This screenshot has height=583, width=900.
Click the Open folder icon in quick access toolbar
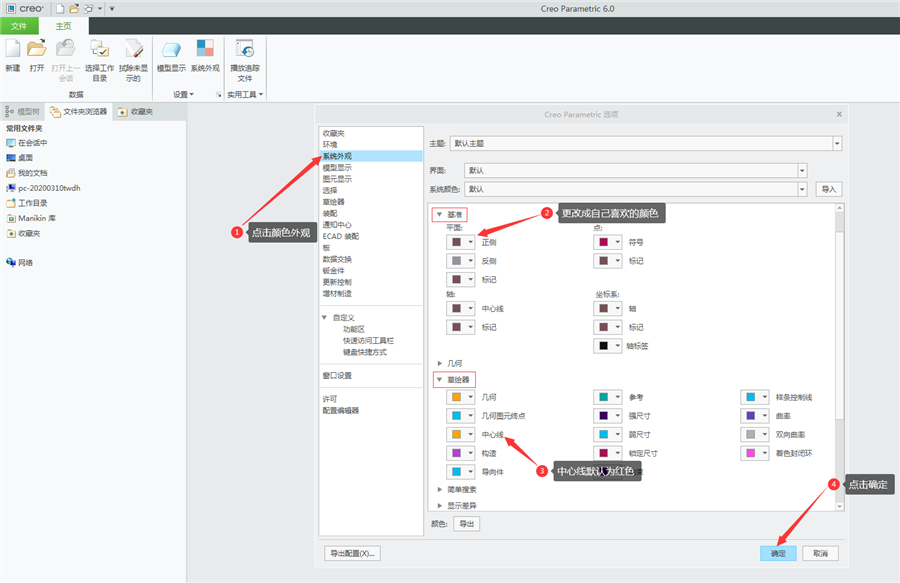[74, 9]
